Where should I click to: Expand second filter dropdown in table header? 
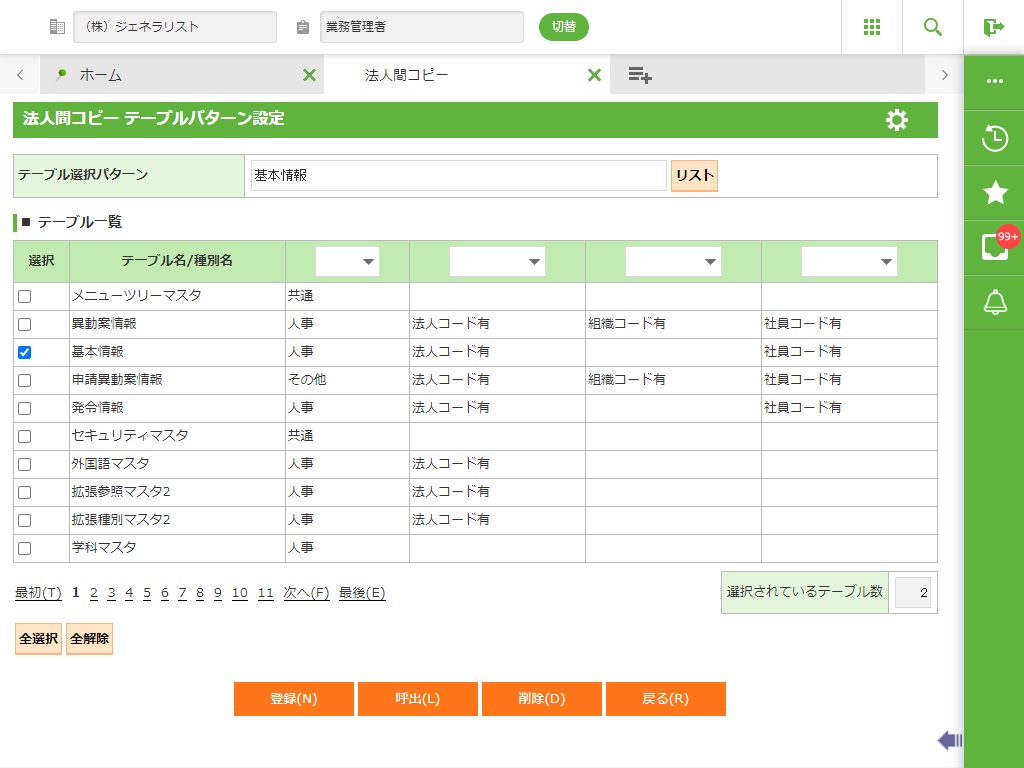(497, 262)
